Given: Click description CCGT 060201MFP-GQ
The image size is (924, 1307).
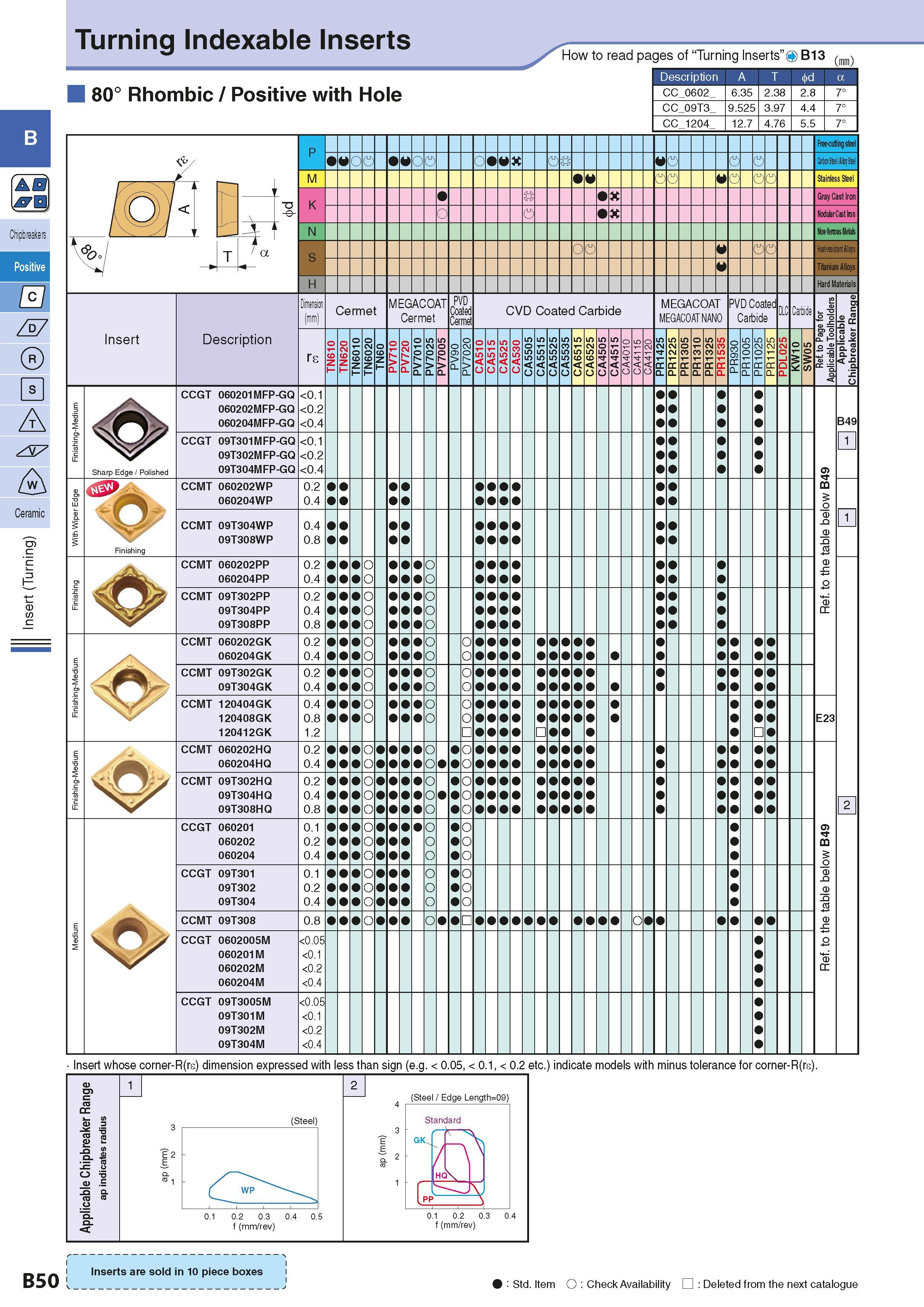Looking at the screenshot, I should [238, 395].
